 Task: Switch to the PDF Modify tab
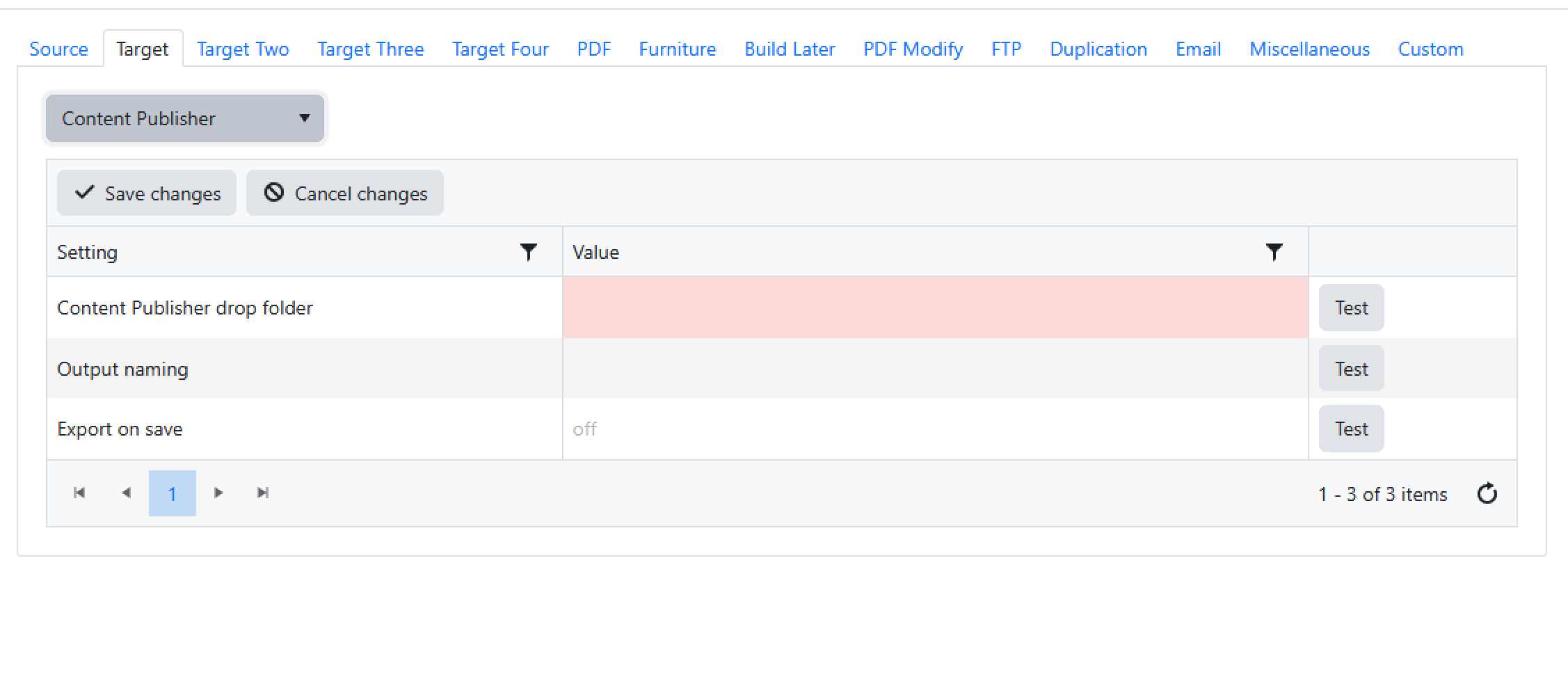pyautogui.click(x=913, y=49)
